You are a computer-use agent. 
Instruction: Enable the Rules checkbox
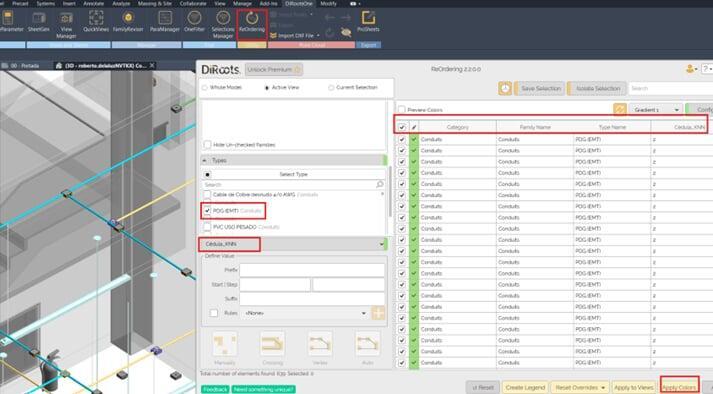[x=214, y=313]
